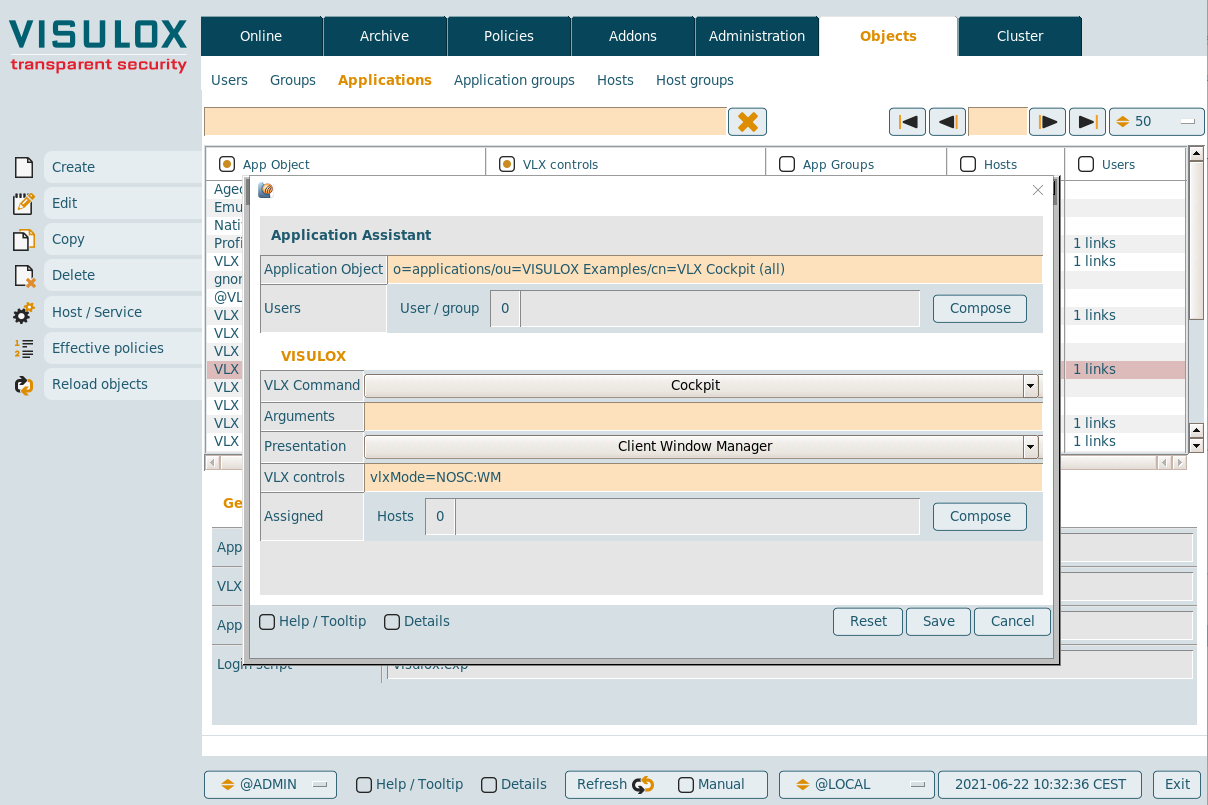
Task: Click the Copy icon in sidebar
Action: point(24,240)
